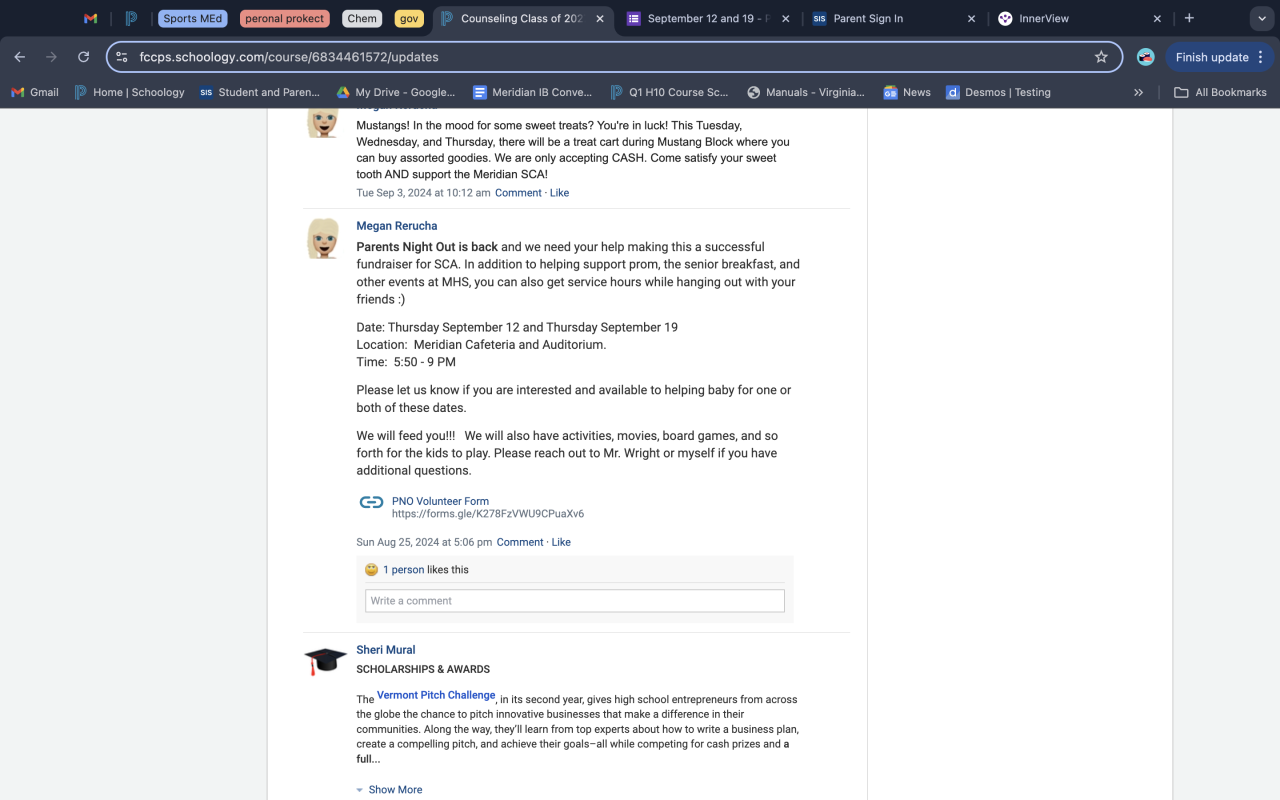
Task: Click the smiley emoji beside 1 person
Action: tap(371, 569)
